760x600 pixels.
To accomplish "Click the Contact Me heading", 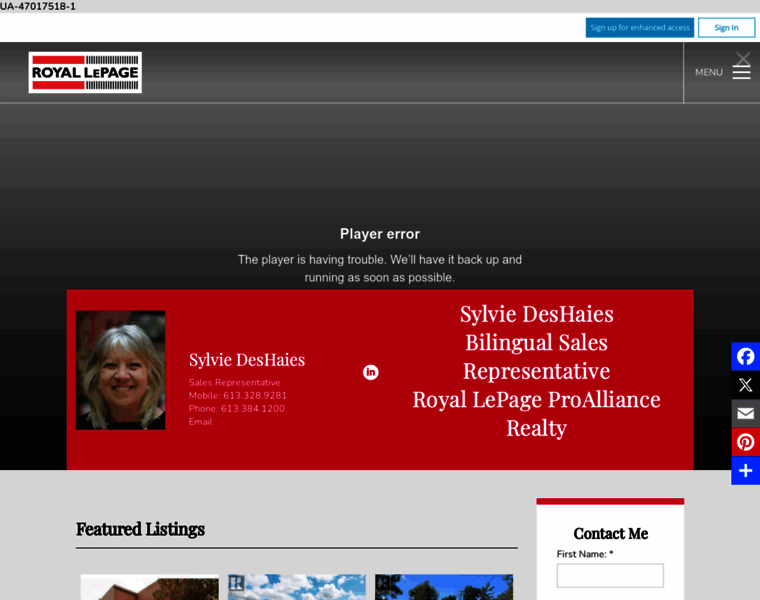I will (x=610, y=534).
